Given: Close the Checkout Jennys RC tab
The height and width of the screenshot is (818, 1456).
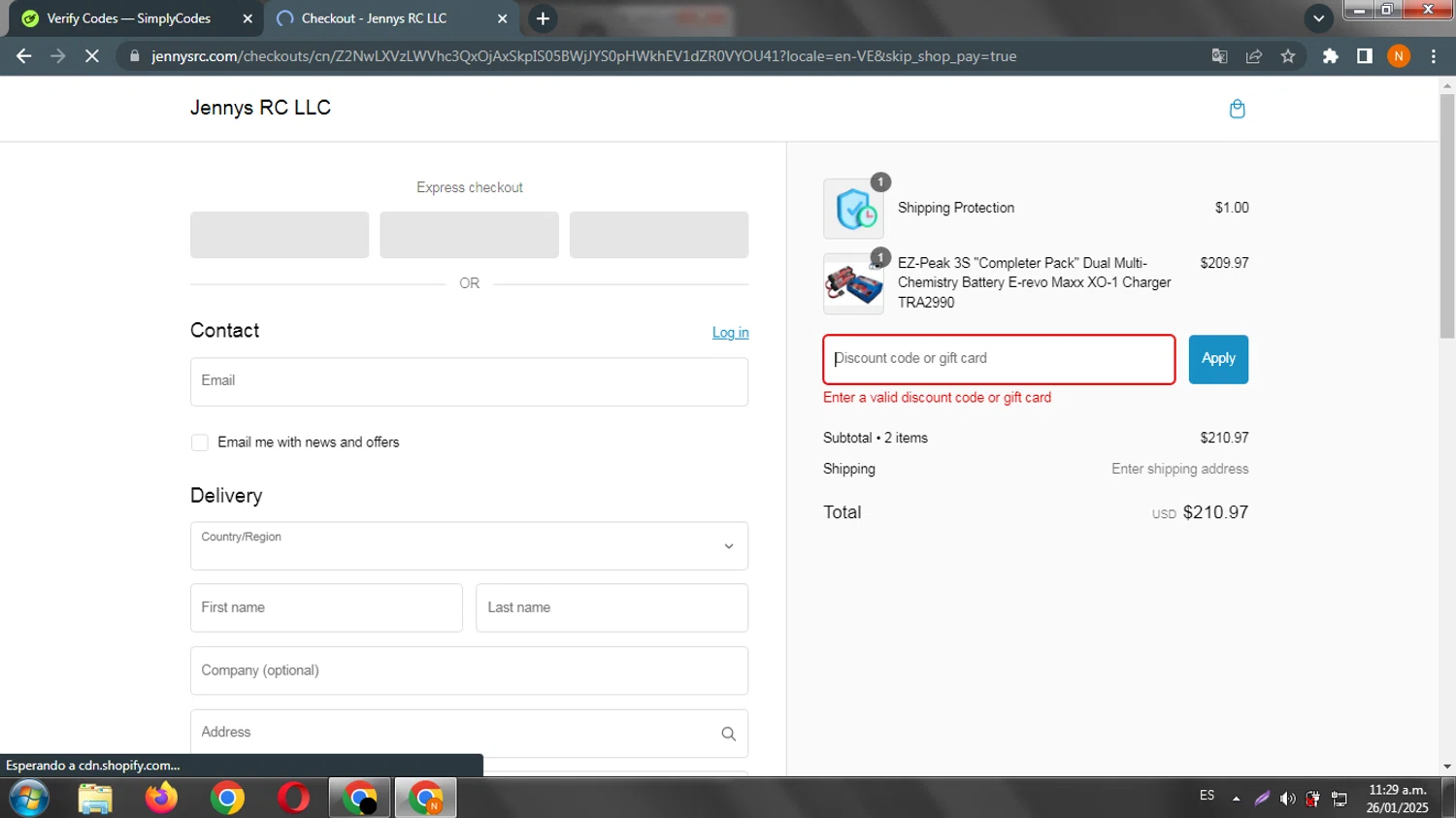Looking at the screenshot, I should coord(502,18).
